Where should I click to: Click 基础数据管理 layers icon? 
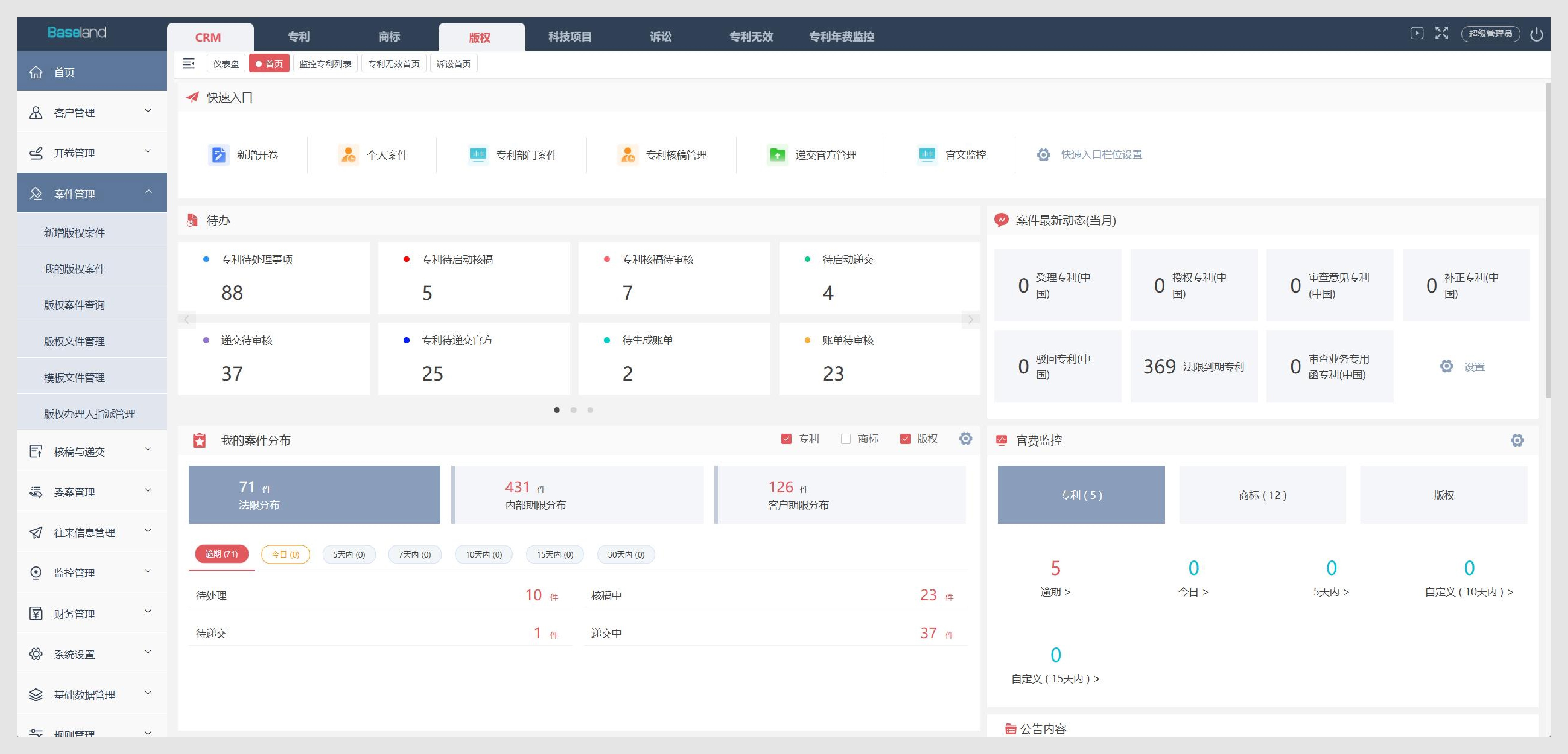coord(36,694)
